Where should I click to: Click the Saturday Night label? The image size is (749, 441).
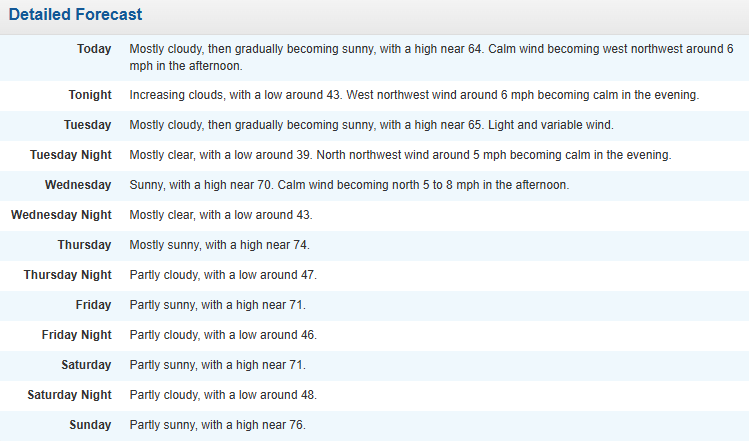click(x=70, y=395)
